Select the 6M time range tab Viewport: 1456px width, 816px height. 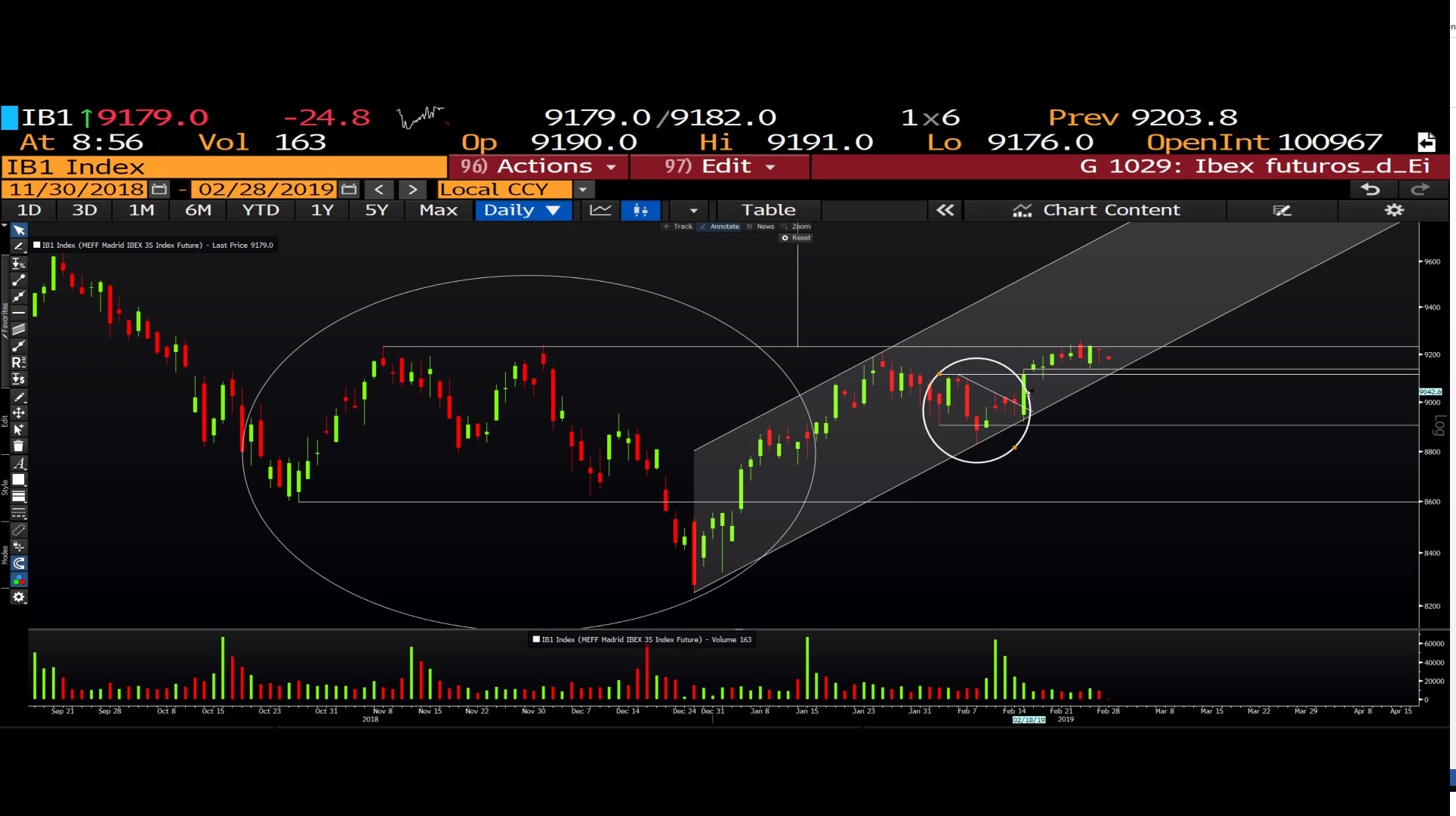click(198, 210)
